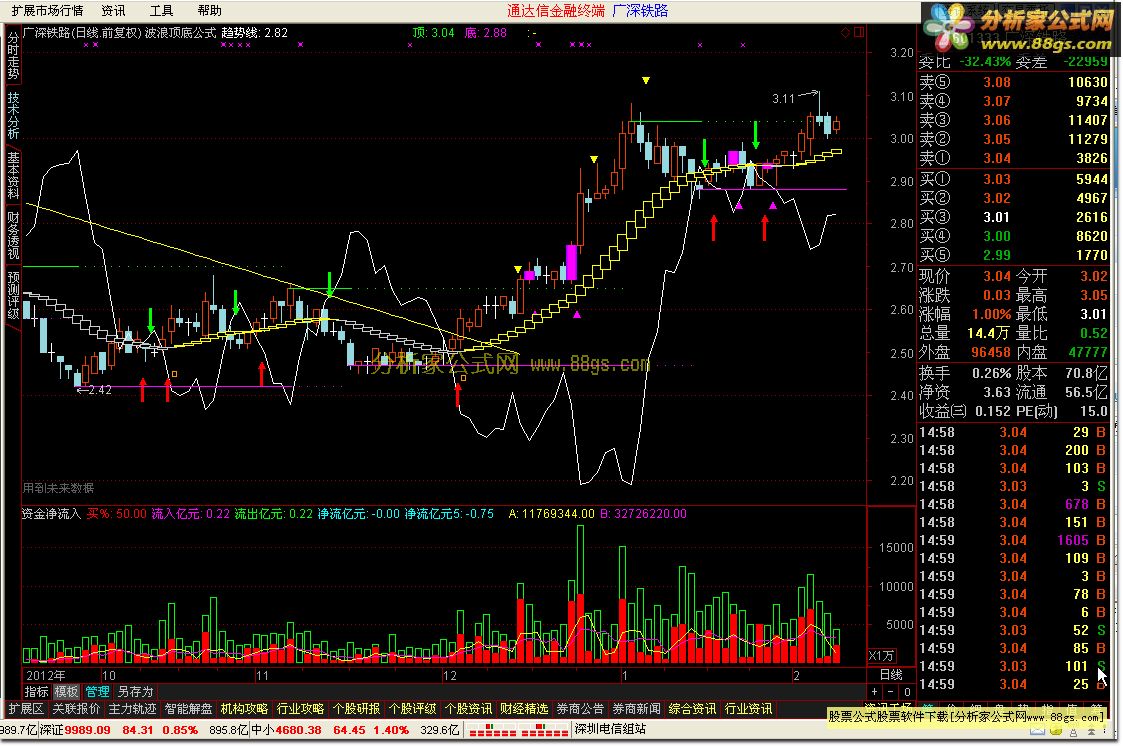The width and height of the screenshot is (1123, 746).
Task: Open the 智能解盘 bottom tab
Action: [x=188, y=709]
